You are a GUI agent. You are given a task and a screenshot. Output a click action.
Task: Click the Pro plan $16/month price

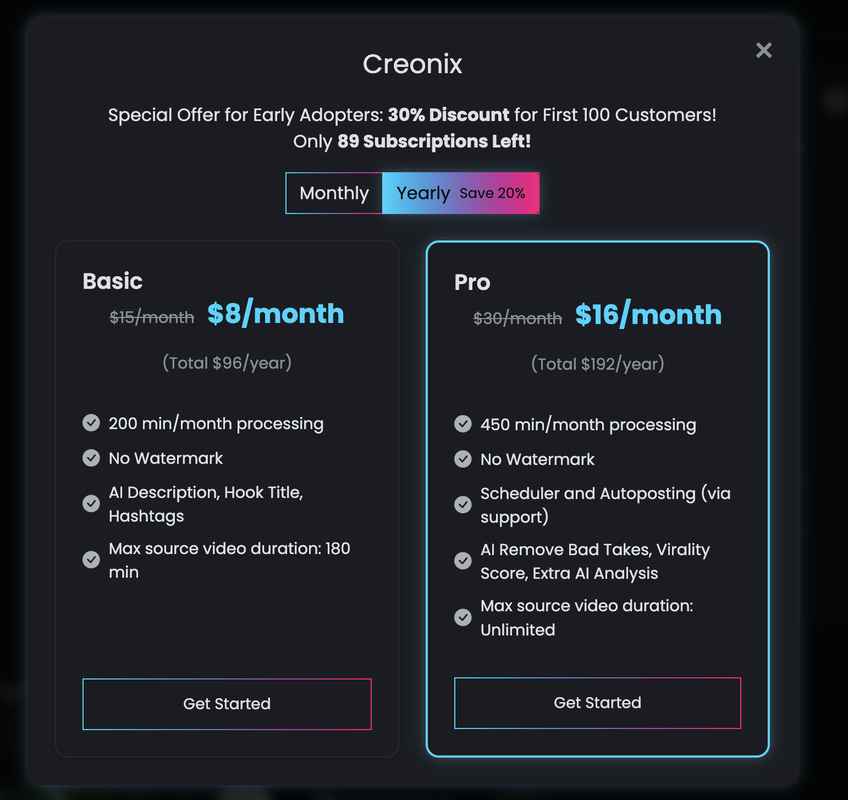pyautogui.click(x=648, y=315)
